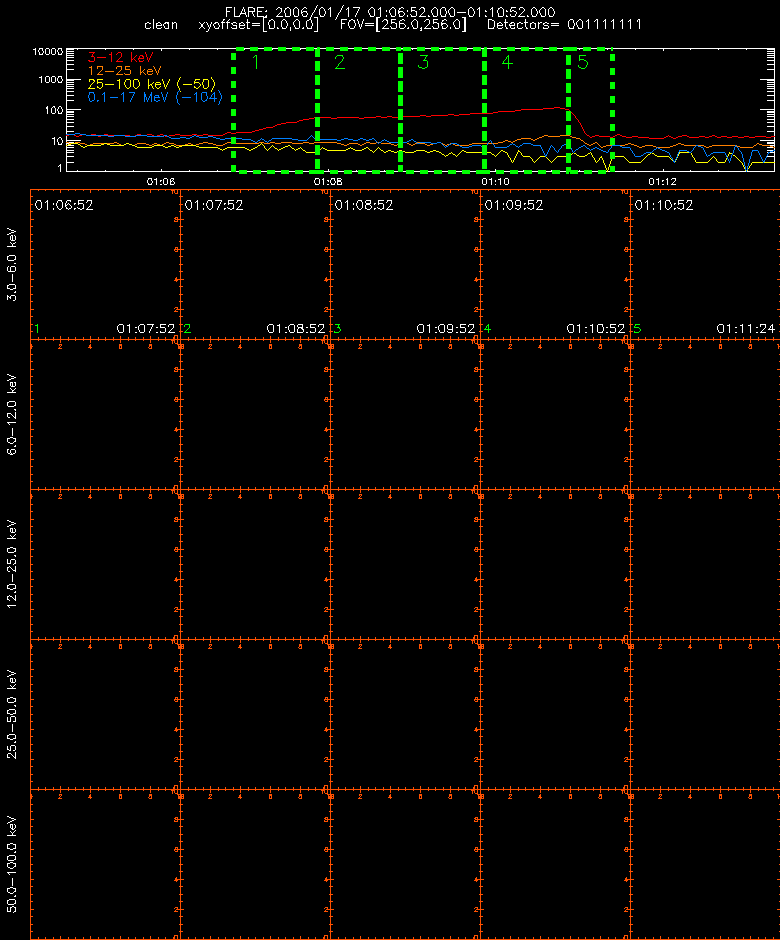The height and width of the screenshot is (940, 780).
Task: Click the yellow '25-100 keV (-50)' legend entry
Action: (152, 84)
